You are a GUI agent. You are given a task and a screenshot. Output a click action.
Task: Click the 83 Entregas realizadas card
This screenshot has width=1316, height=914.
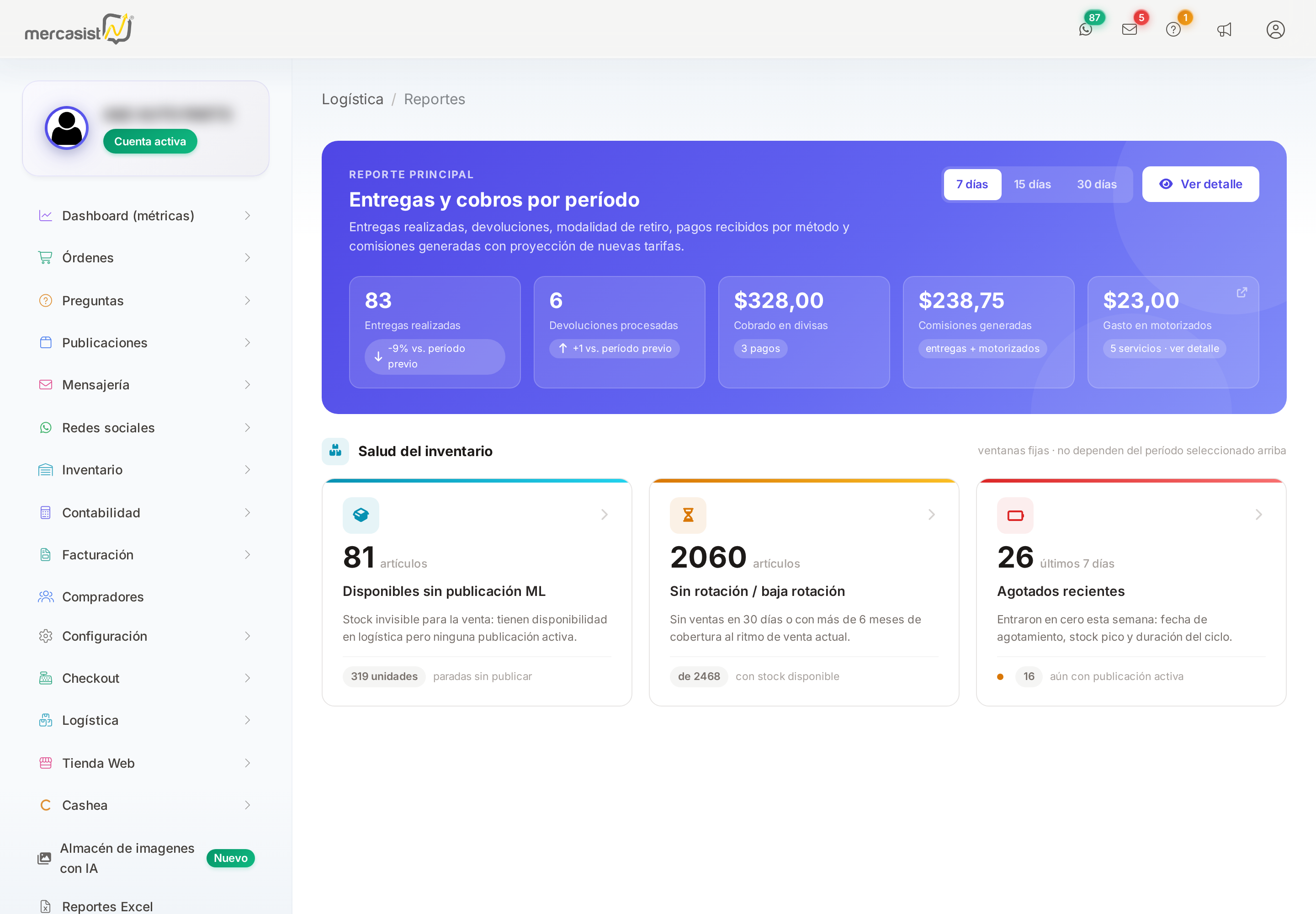pyautogui.click(x=435, y=332)
